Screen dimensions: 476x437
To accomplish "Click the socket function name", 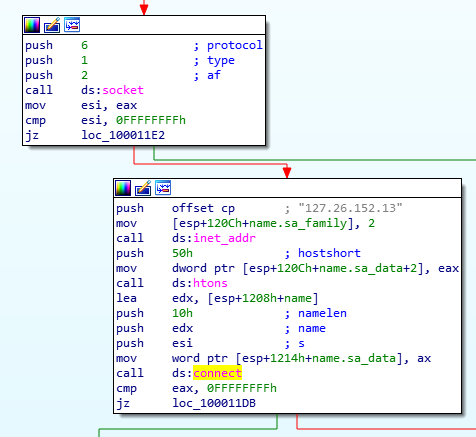I will point(123,90).
